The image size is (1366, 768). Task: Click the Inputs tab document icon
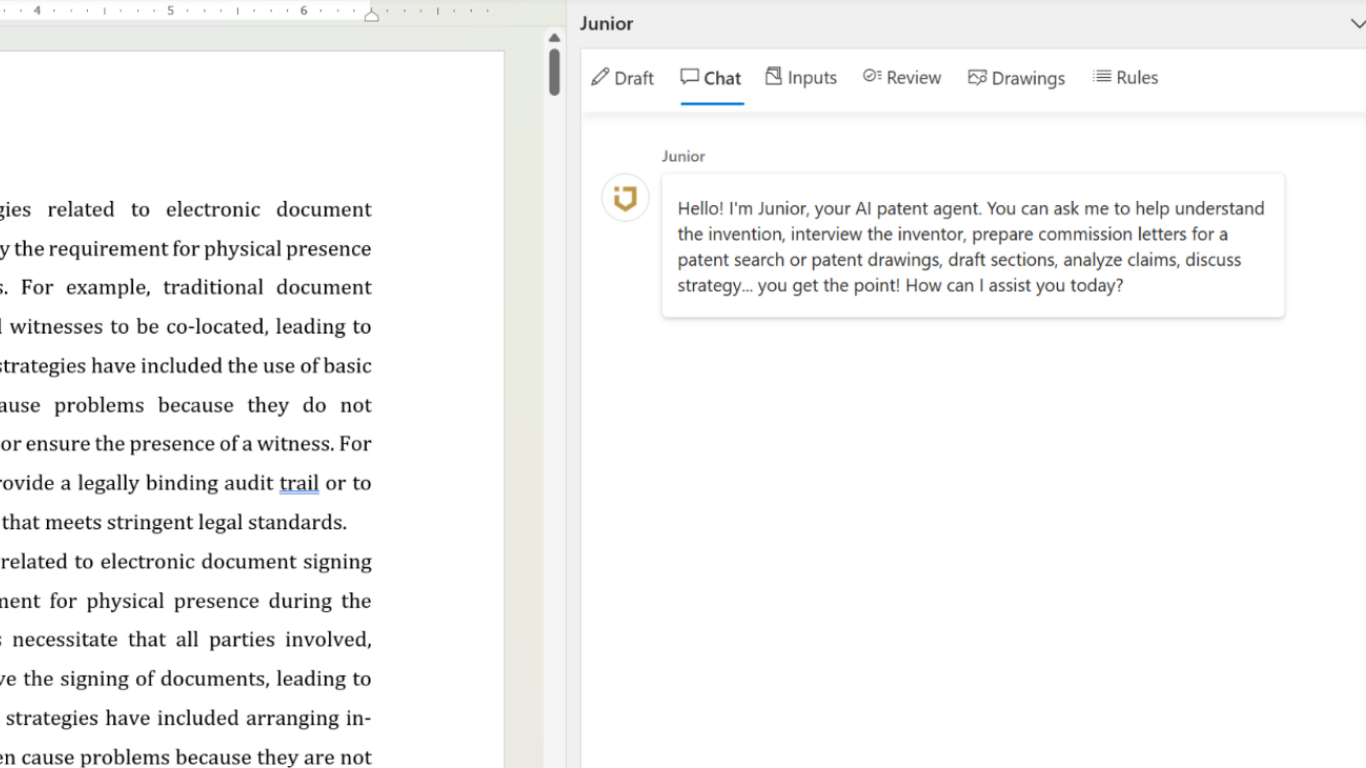point(773,77)
